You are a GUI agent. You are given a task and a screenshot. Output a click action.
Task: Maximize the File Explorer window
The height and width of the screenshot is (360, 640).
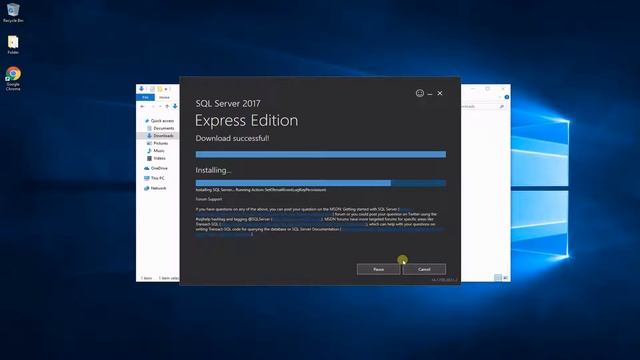tap(487, 89)
